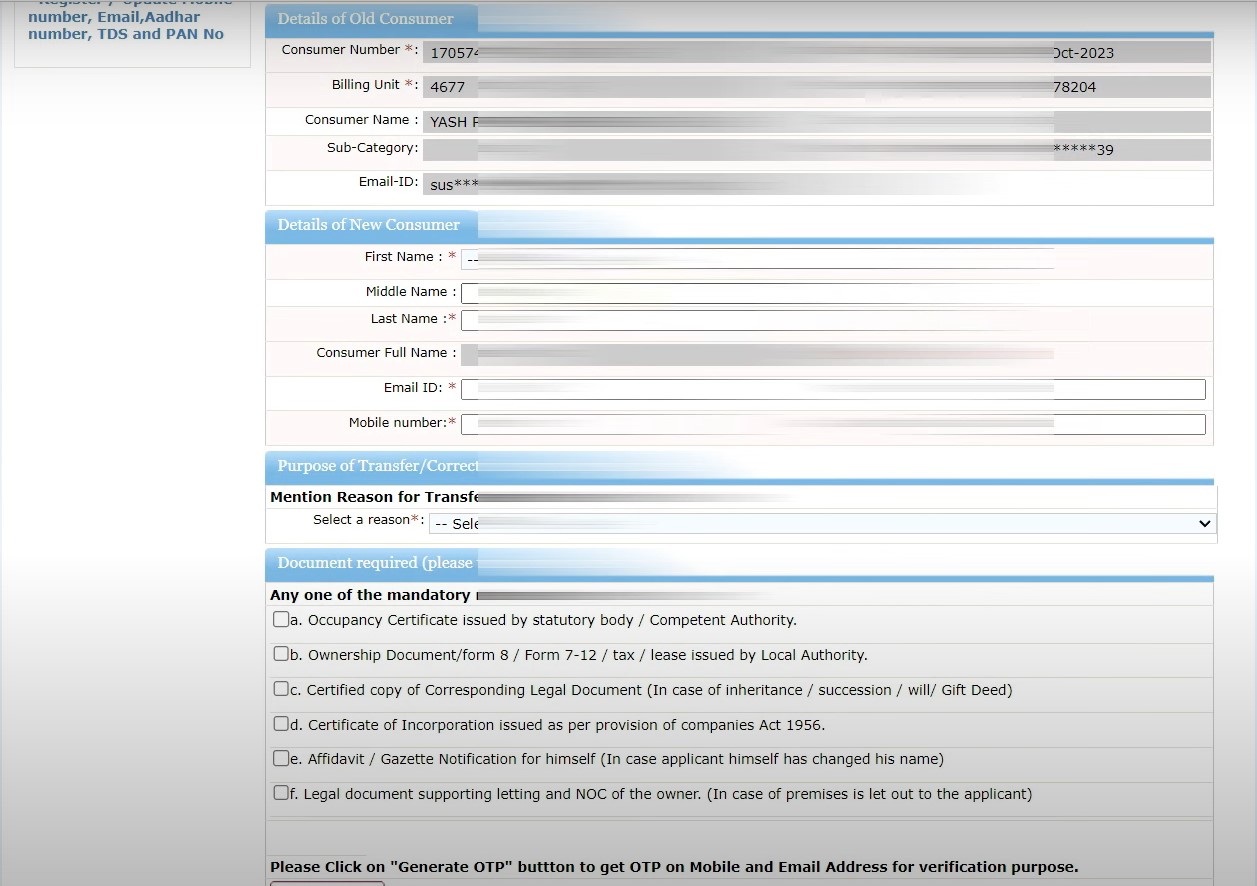Viewport: 1257px width, 886px height.
Task: Click the Billing Unit field
Action: pyautogui.click(x=700, y=87)
